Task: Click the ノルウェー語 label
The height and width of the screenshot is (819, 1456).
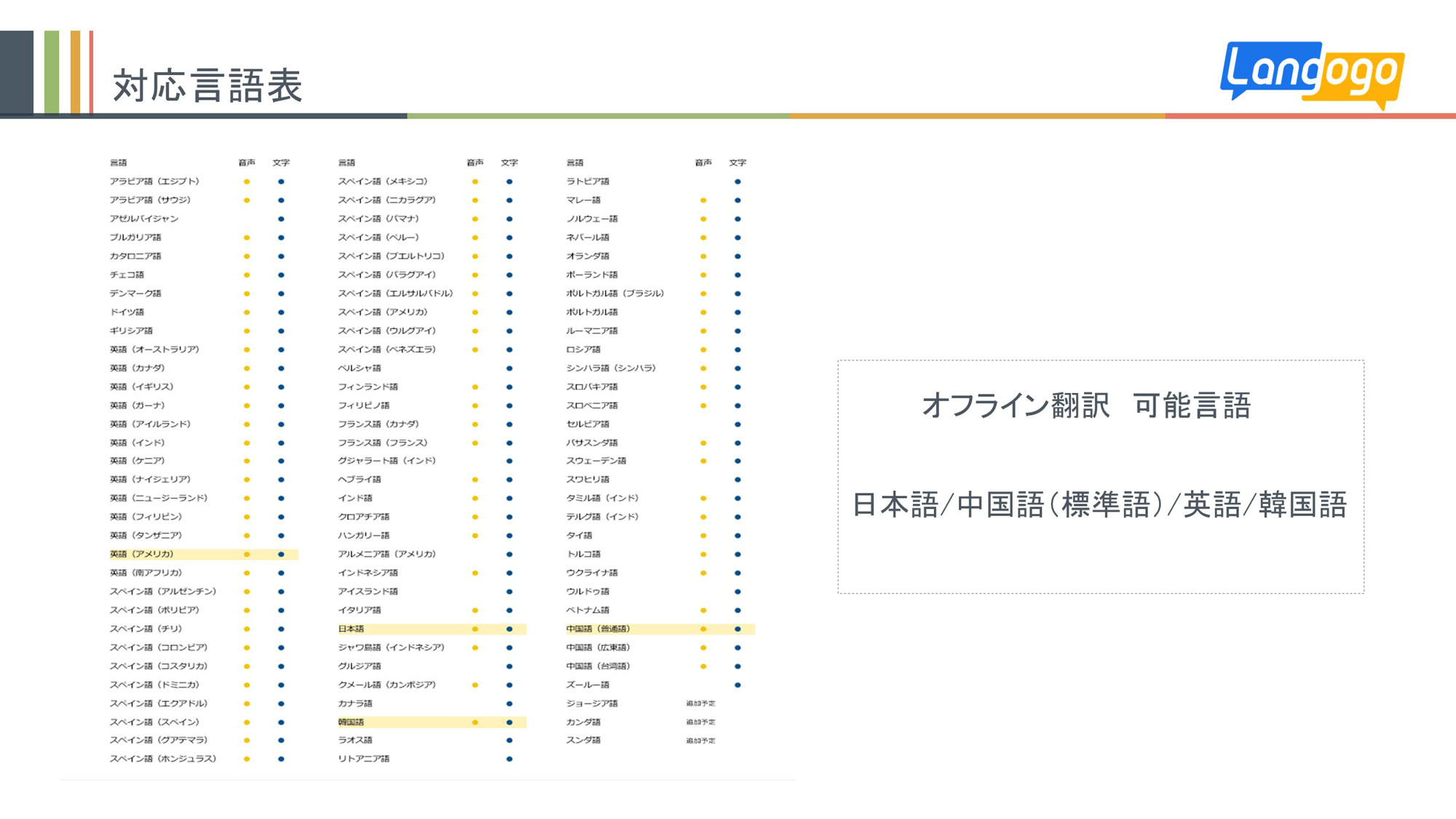Action: [592, 218]
